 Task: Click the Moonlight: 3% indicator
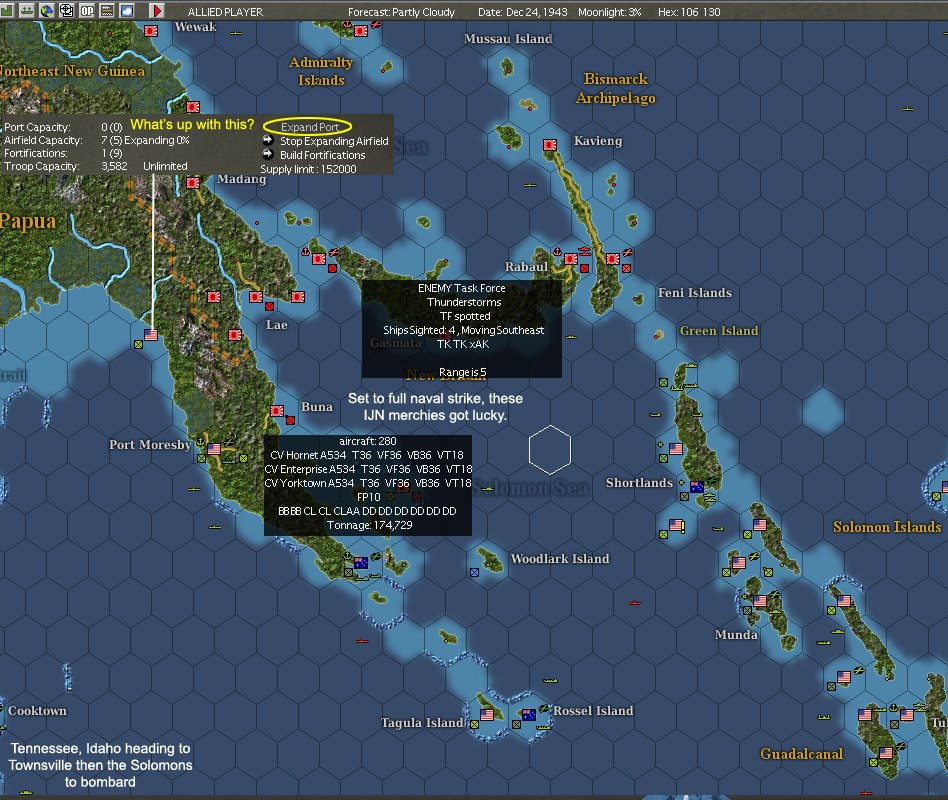609,12
